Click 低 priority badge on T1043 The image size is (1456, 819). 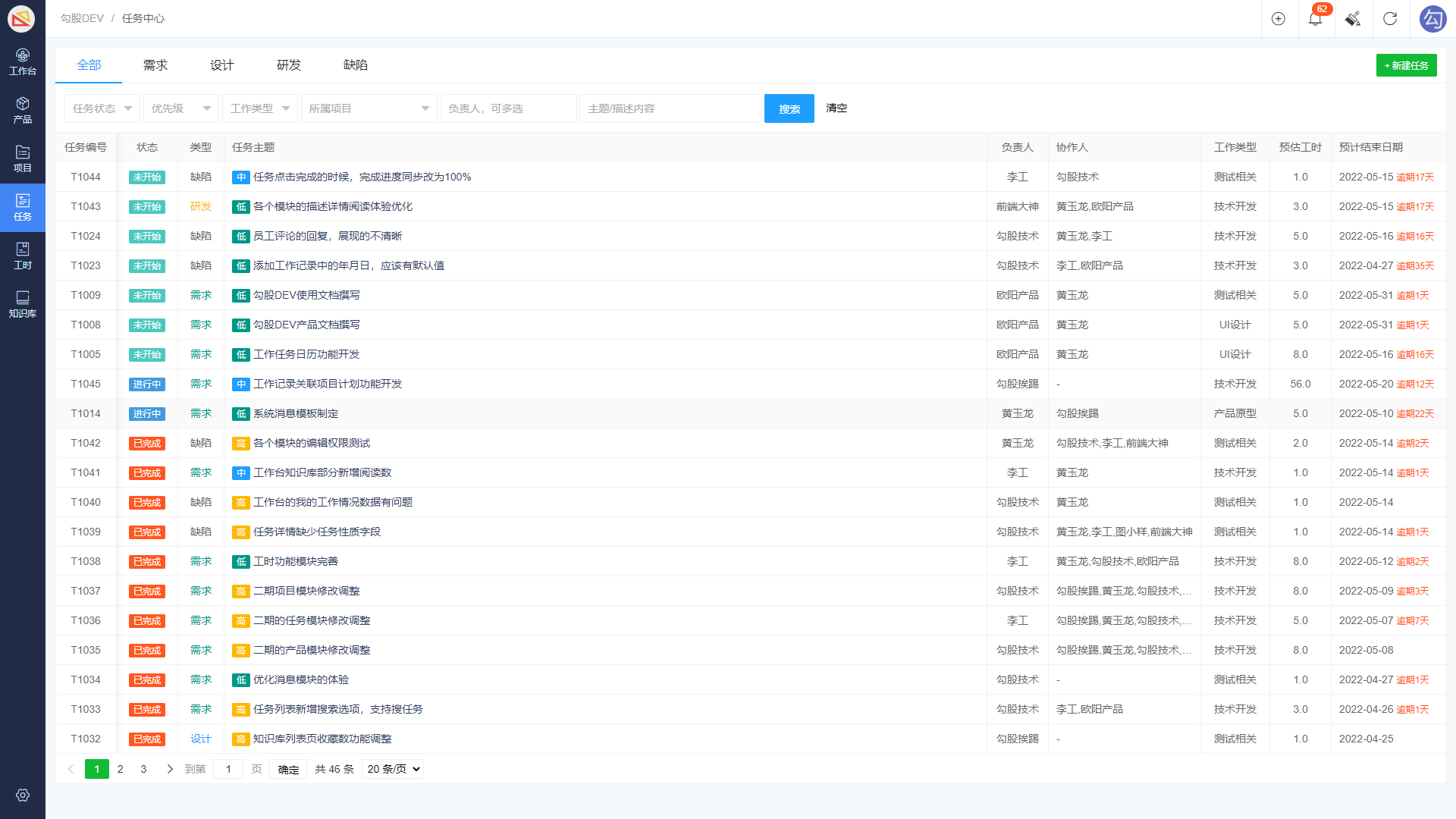(241, 207)
